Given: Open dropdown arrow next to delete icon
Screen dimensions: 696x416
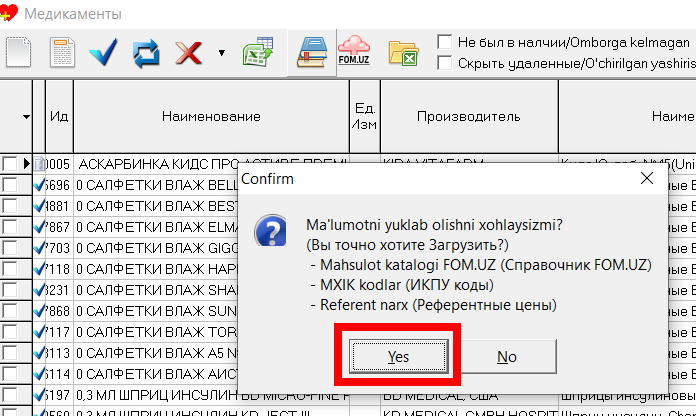Looking at the screenshot, I should pyautogui.click(x=221, y=53).
